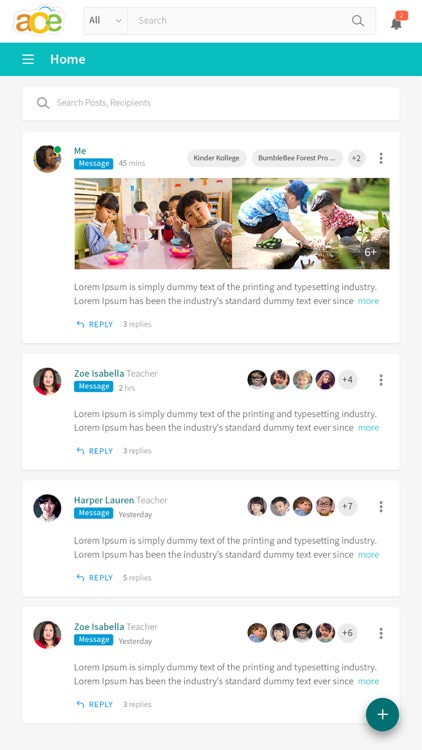
Task: Show the +7 more recipients on Harper's post
Action: click(x=347, y=506)
